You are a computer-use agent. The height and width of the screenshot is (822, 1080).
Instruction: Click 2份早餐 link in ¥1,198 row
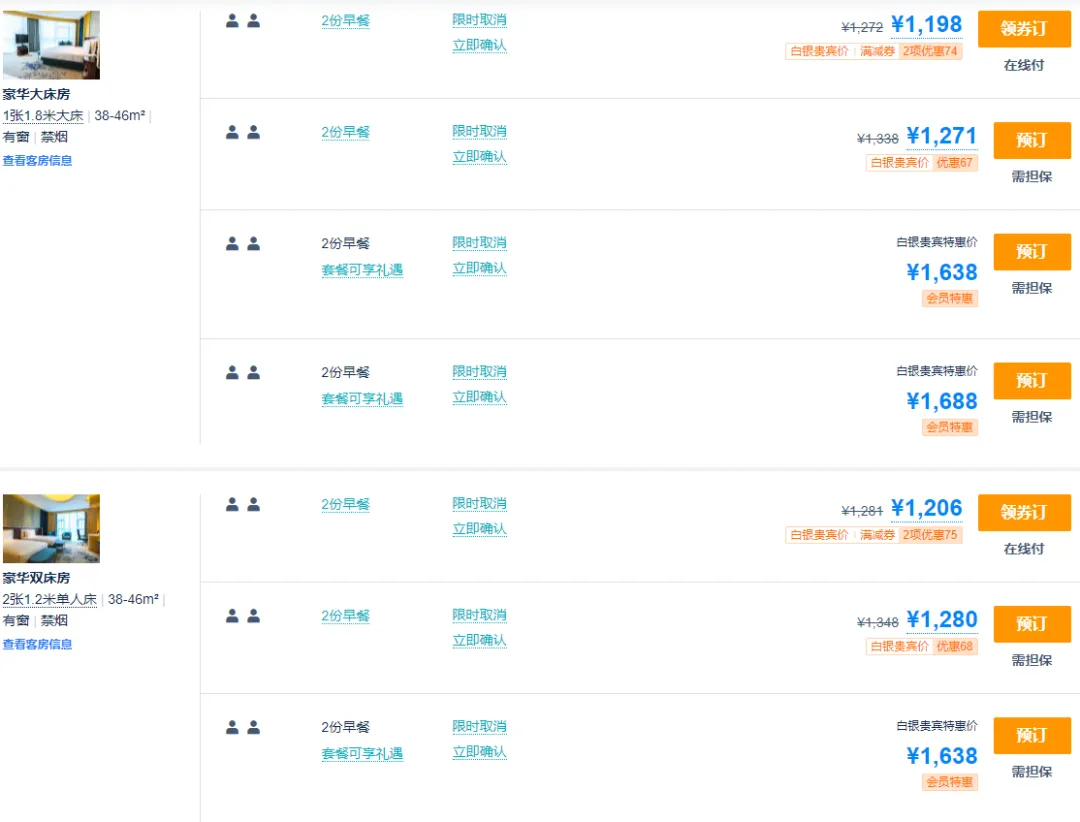pyautogui.click(x=345, y=21)
